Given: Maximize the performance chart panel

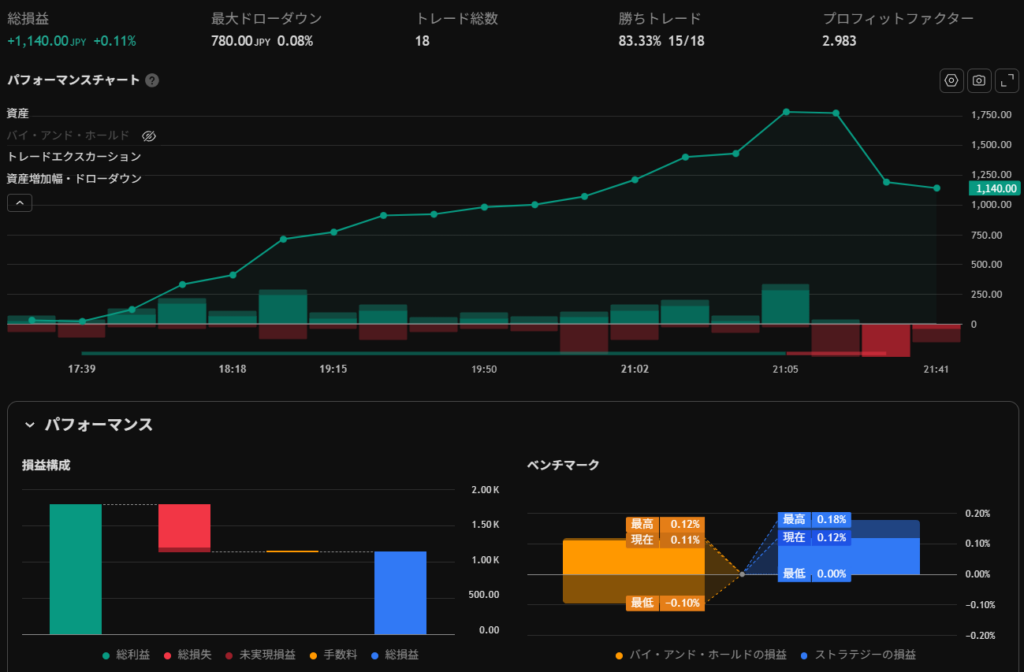Looking at the screenshot, I should pos(1005,81).
